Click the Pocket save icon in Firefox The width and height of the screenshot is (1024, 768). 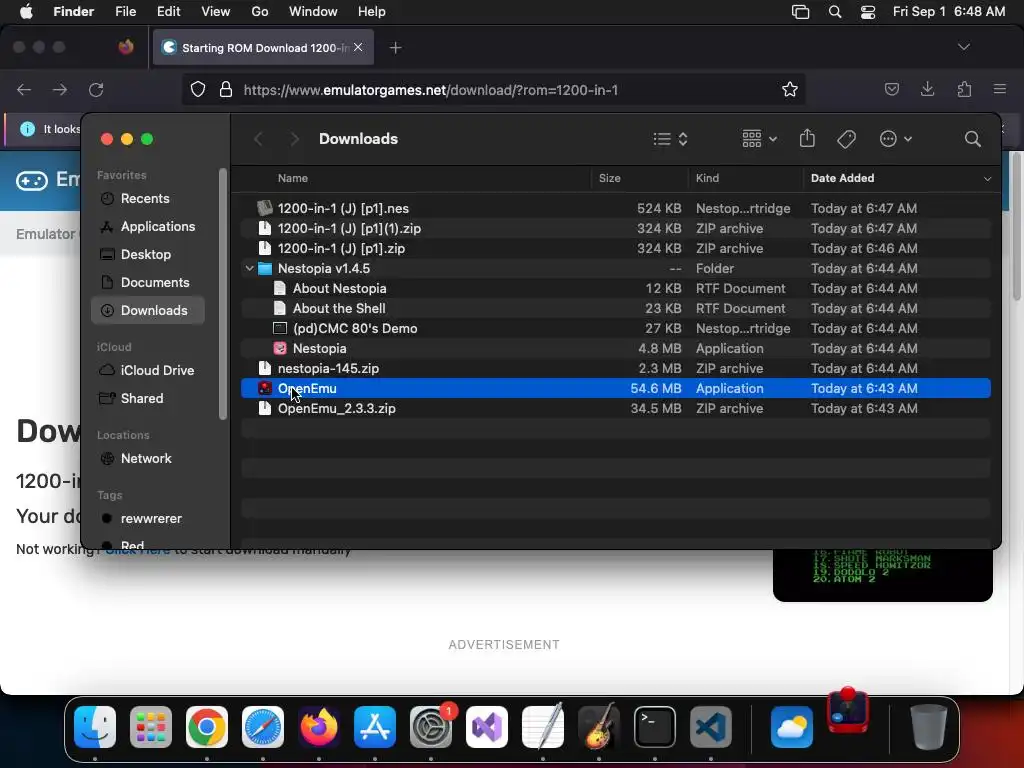point(891,89)
